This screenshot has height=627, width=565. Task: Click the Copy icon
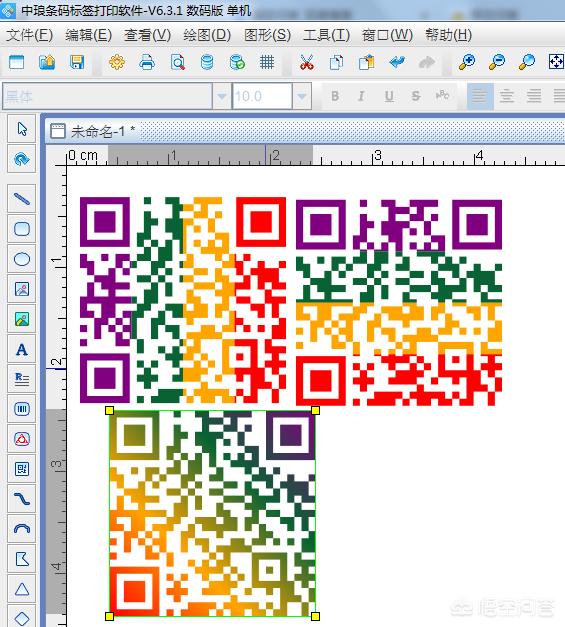(336, 62)
